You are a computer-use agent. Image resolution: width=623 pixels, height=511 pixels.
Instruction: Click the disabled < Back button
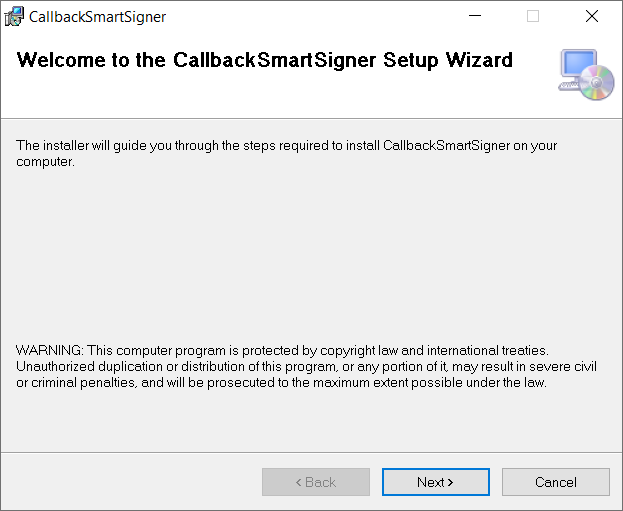click(x=316, y=482)
